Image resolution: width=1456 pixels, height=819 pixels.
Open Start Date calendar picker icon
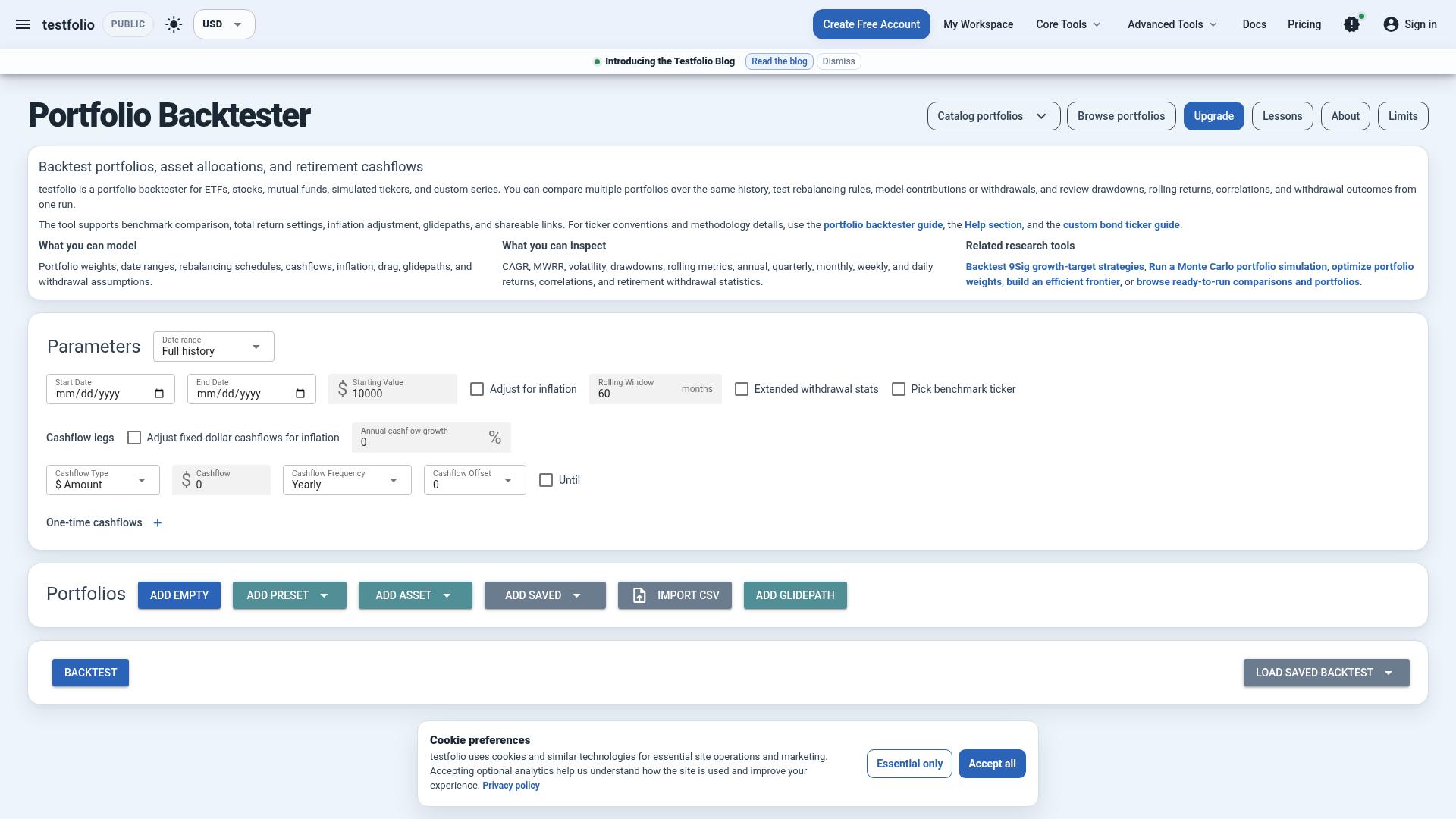coord(159,394)
